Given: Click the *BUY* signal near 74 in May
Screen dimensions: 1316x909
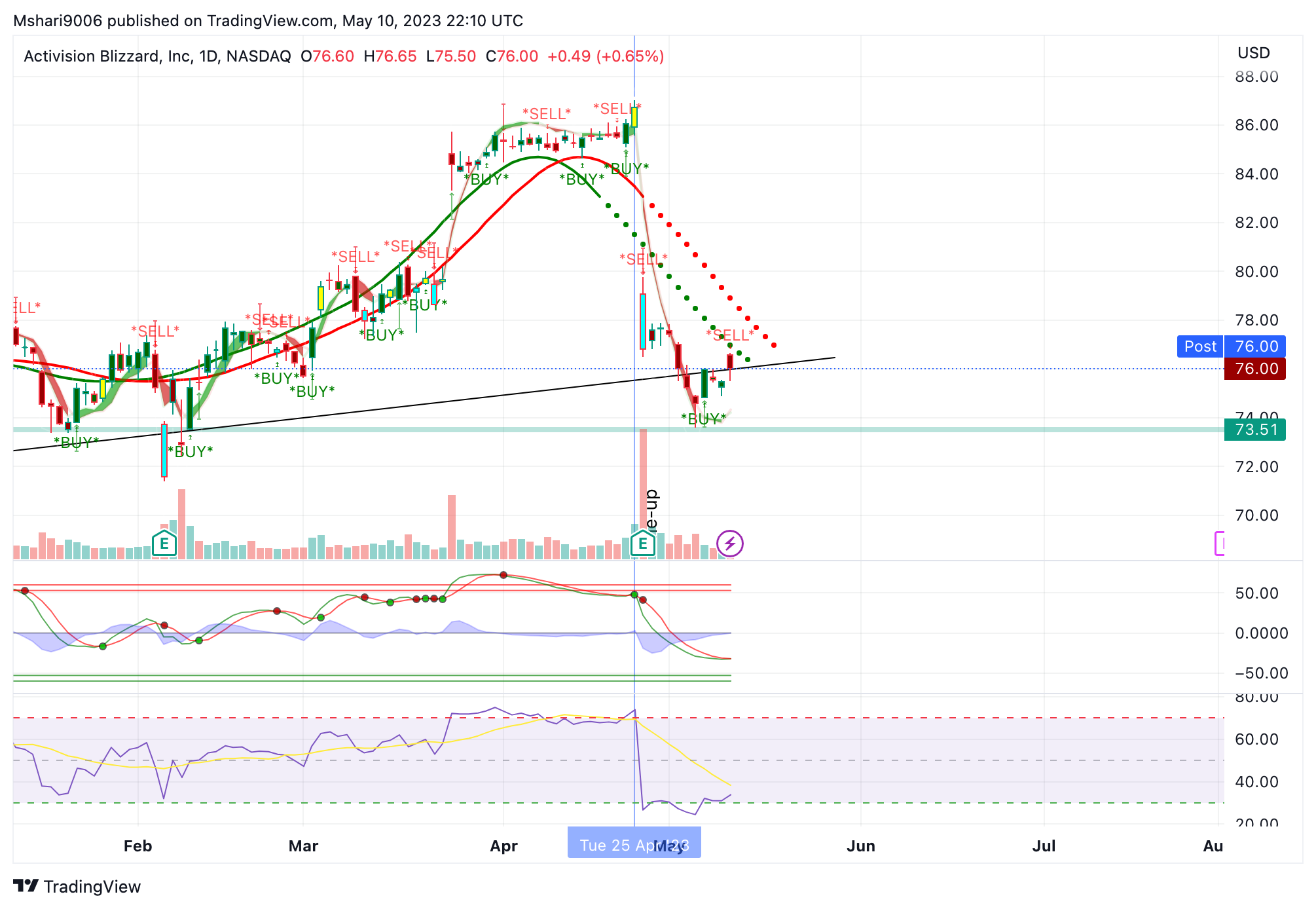Looking at the screenshot, I should [704, 419].
